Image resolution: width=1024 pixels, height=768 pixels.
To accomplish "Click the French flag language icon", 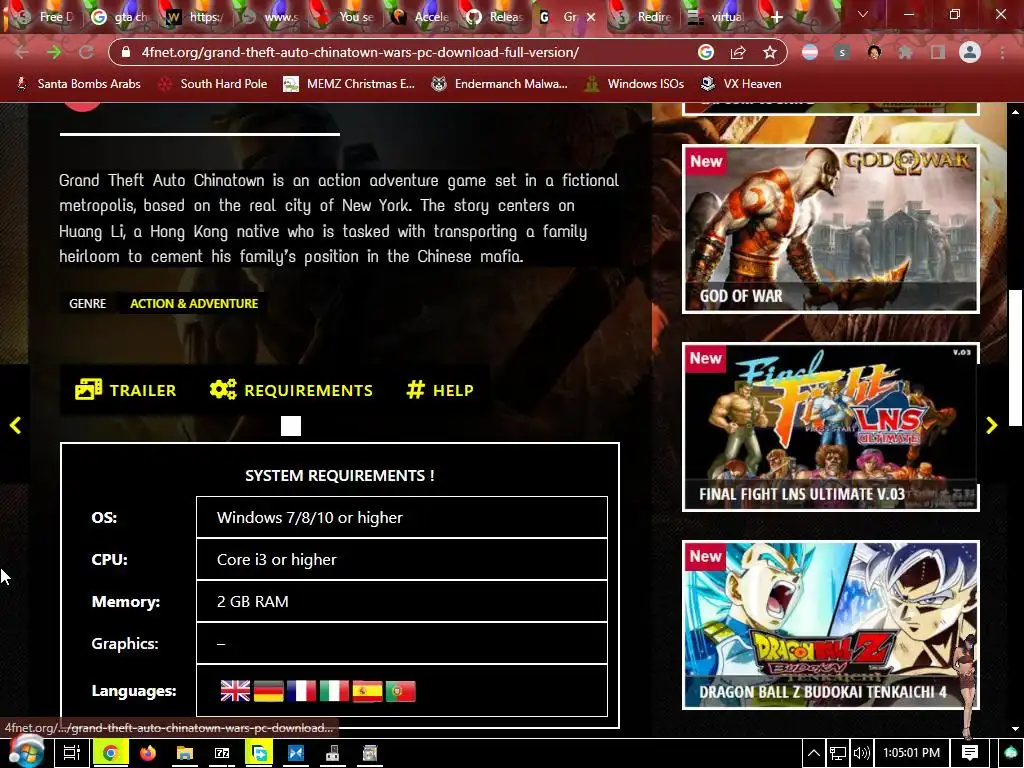I will [x=301, y=691].
